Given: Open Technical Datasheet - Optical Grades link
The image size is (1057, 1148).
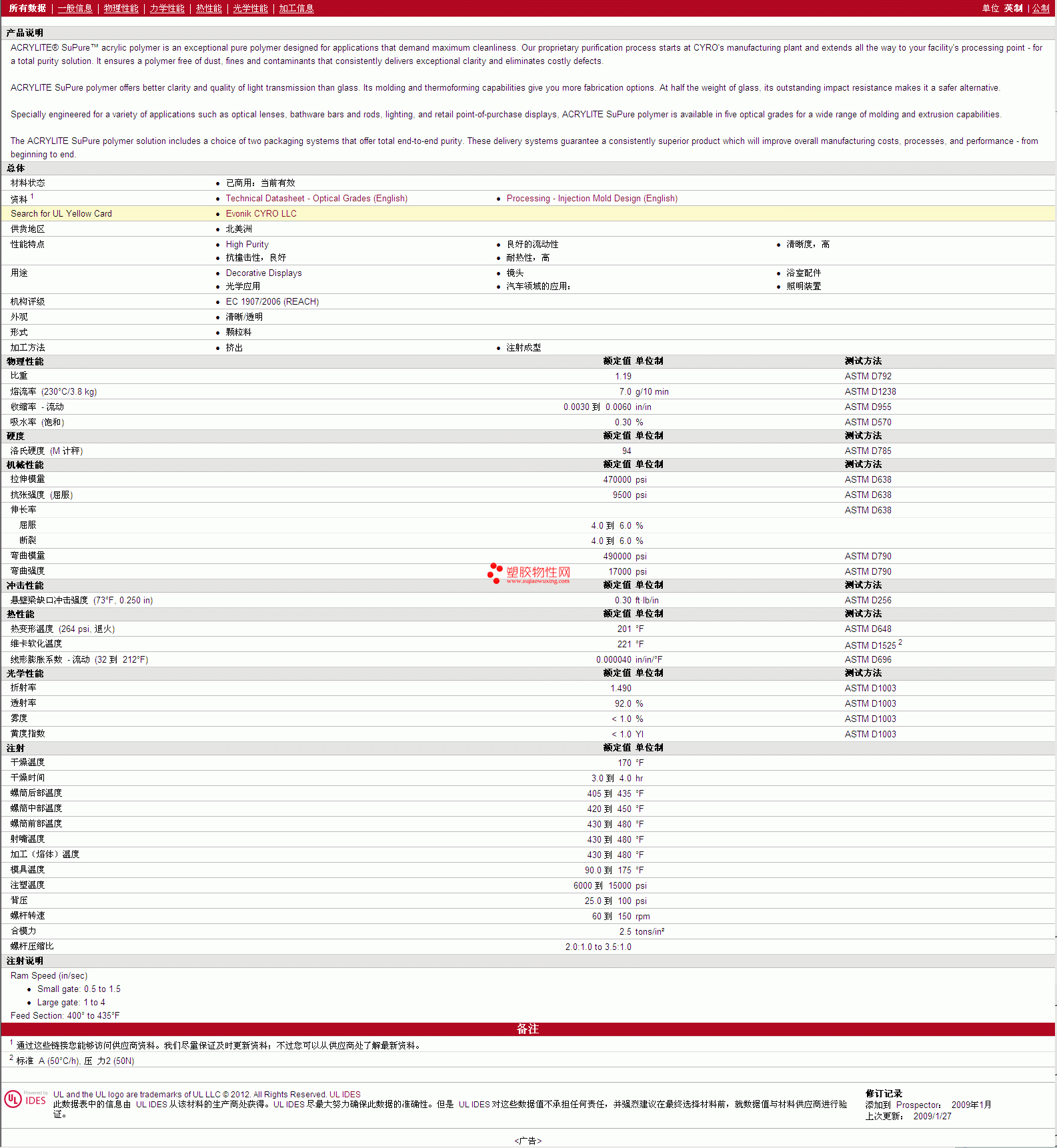Looking at the screenshot, I should (317, 198).
